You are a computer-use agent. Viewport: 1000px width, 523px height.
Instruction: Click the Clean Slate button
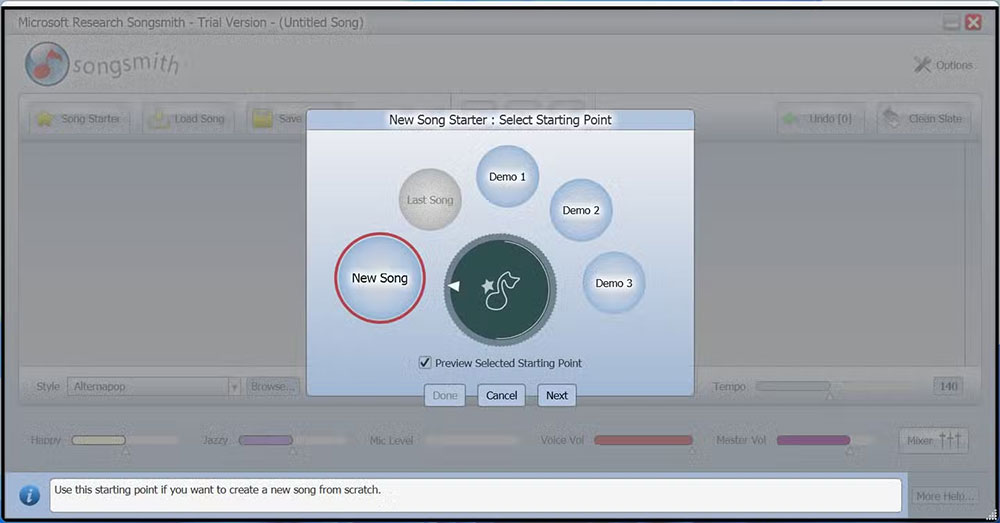pyautogui.click(x=924, y=119)
